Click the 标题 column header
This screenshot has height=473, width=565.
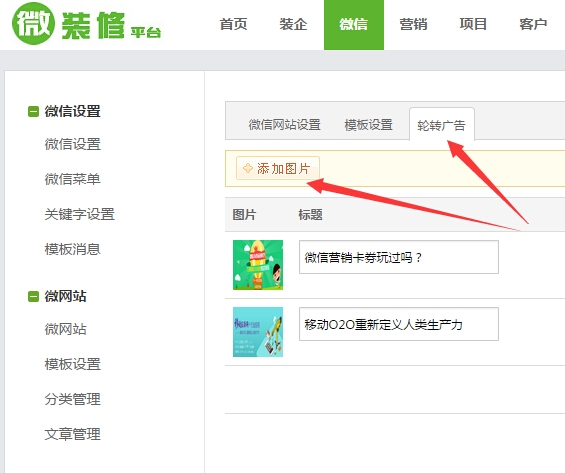[x=310, y=214]
